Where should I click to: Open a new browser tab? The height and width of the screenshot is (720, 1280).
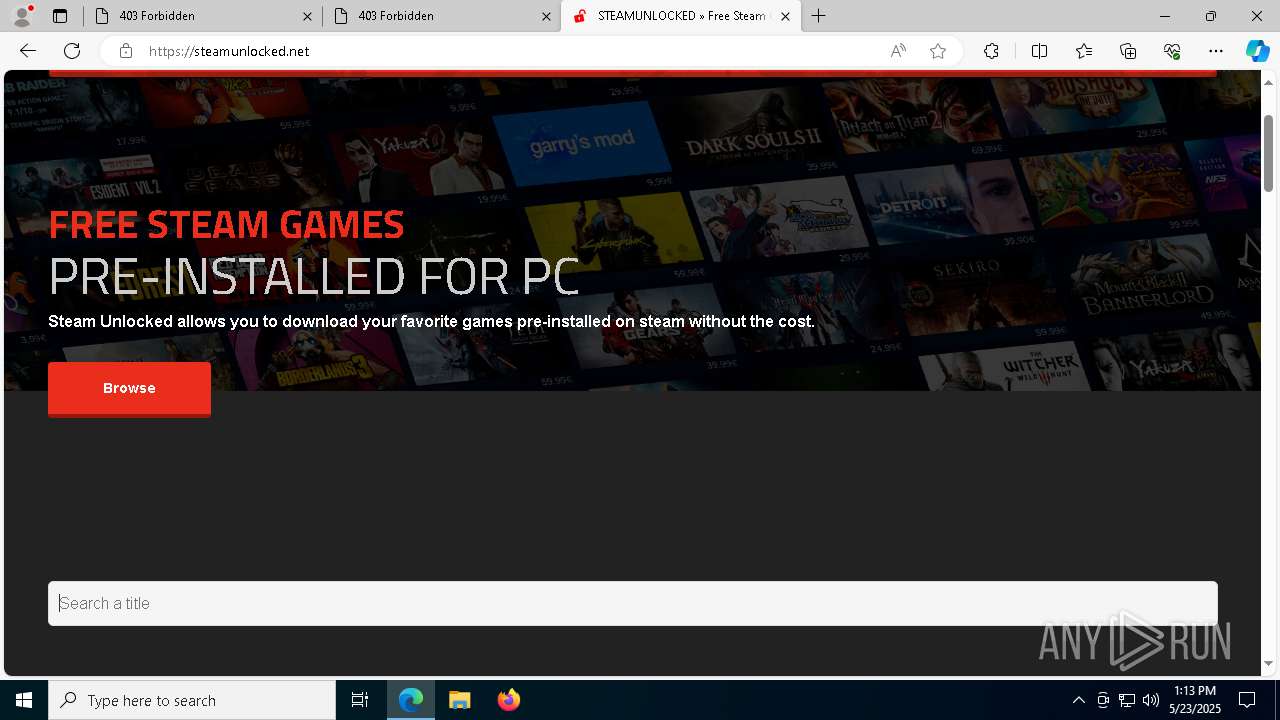point(819,16)
